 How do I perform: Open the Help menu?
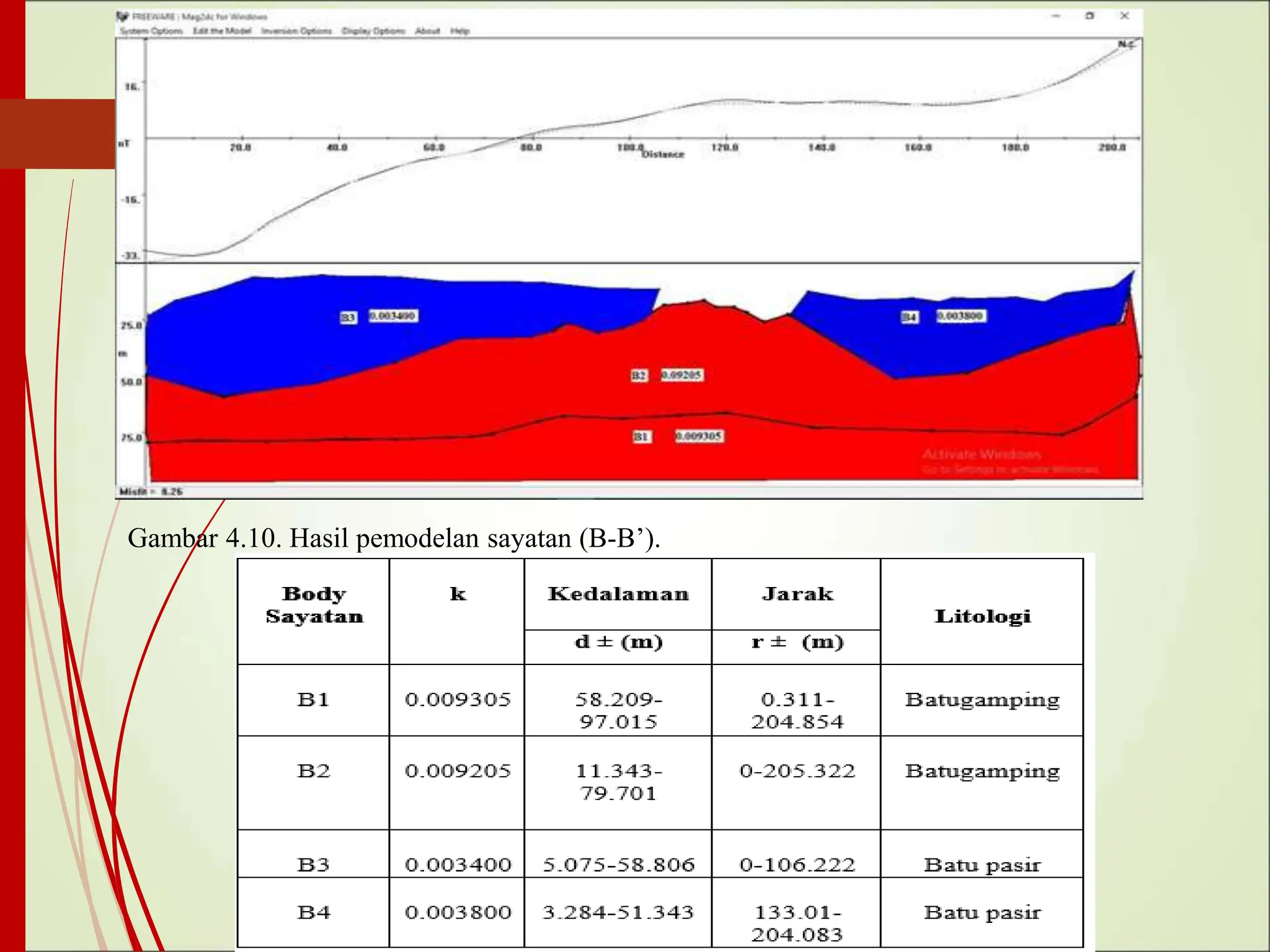[460, 31]
